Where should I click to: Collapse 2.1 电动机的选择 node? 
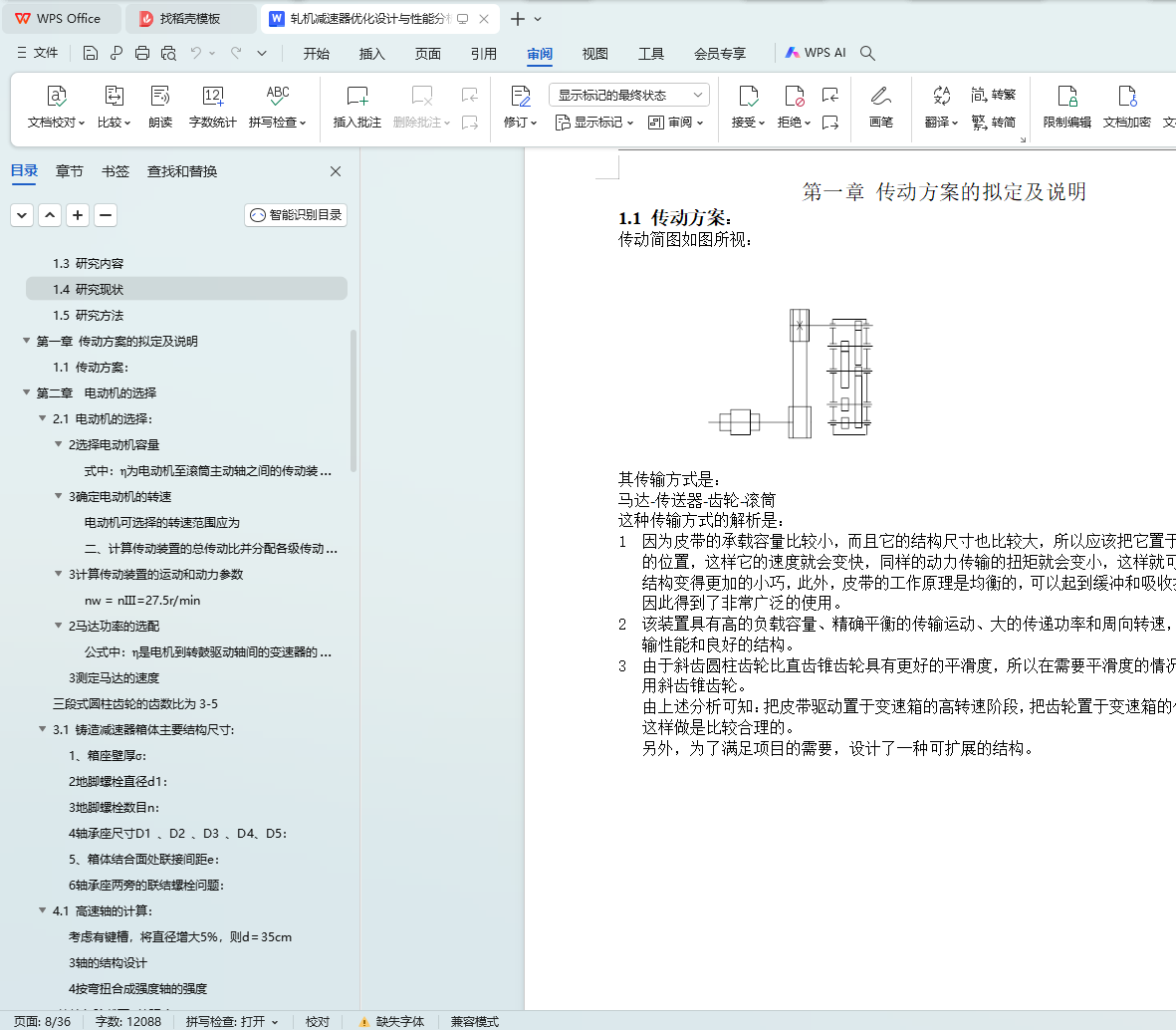coord(43,417)
